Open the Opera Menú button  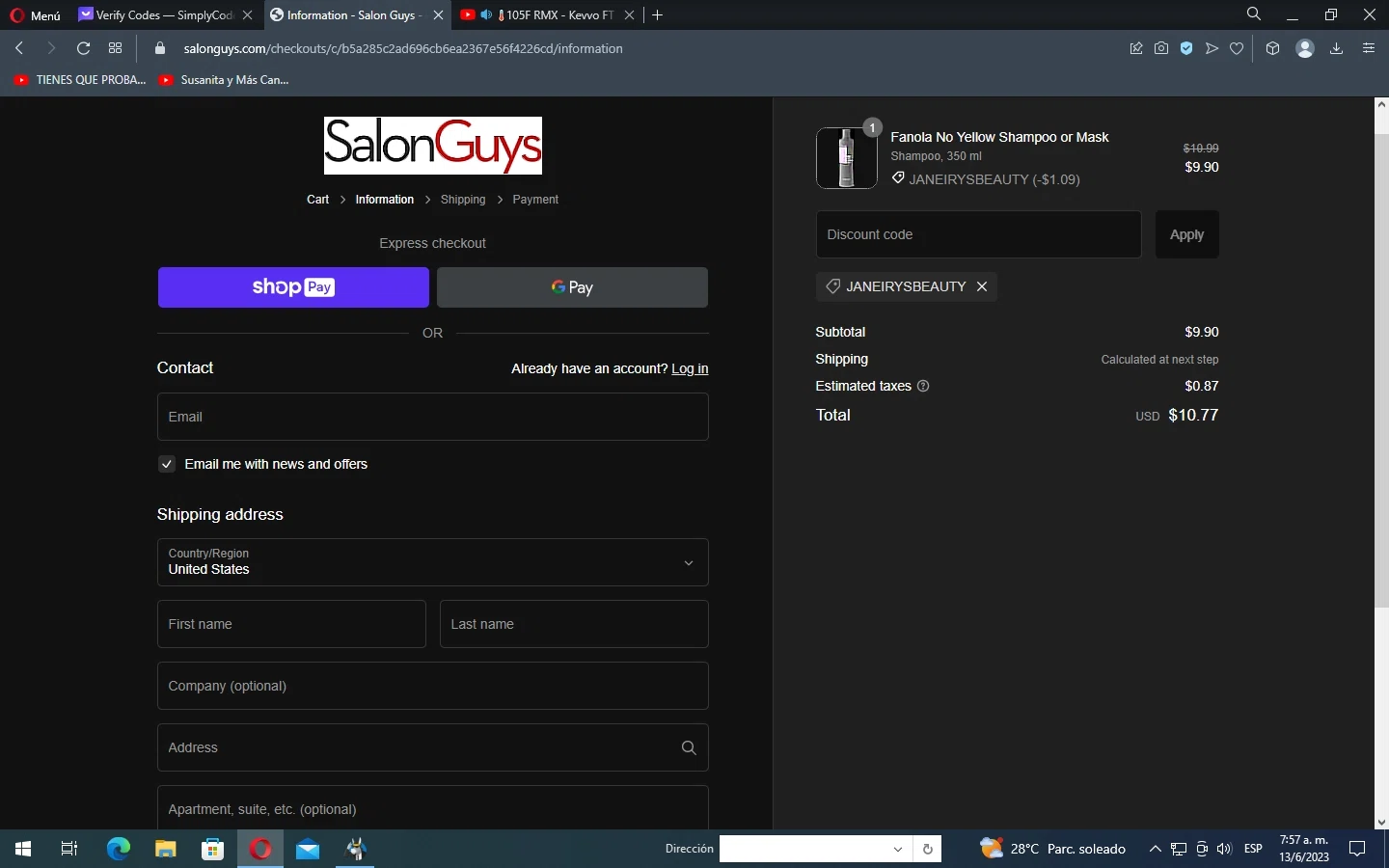pos(35,15)
